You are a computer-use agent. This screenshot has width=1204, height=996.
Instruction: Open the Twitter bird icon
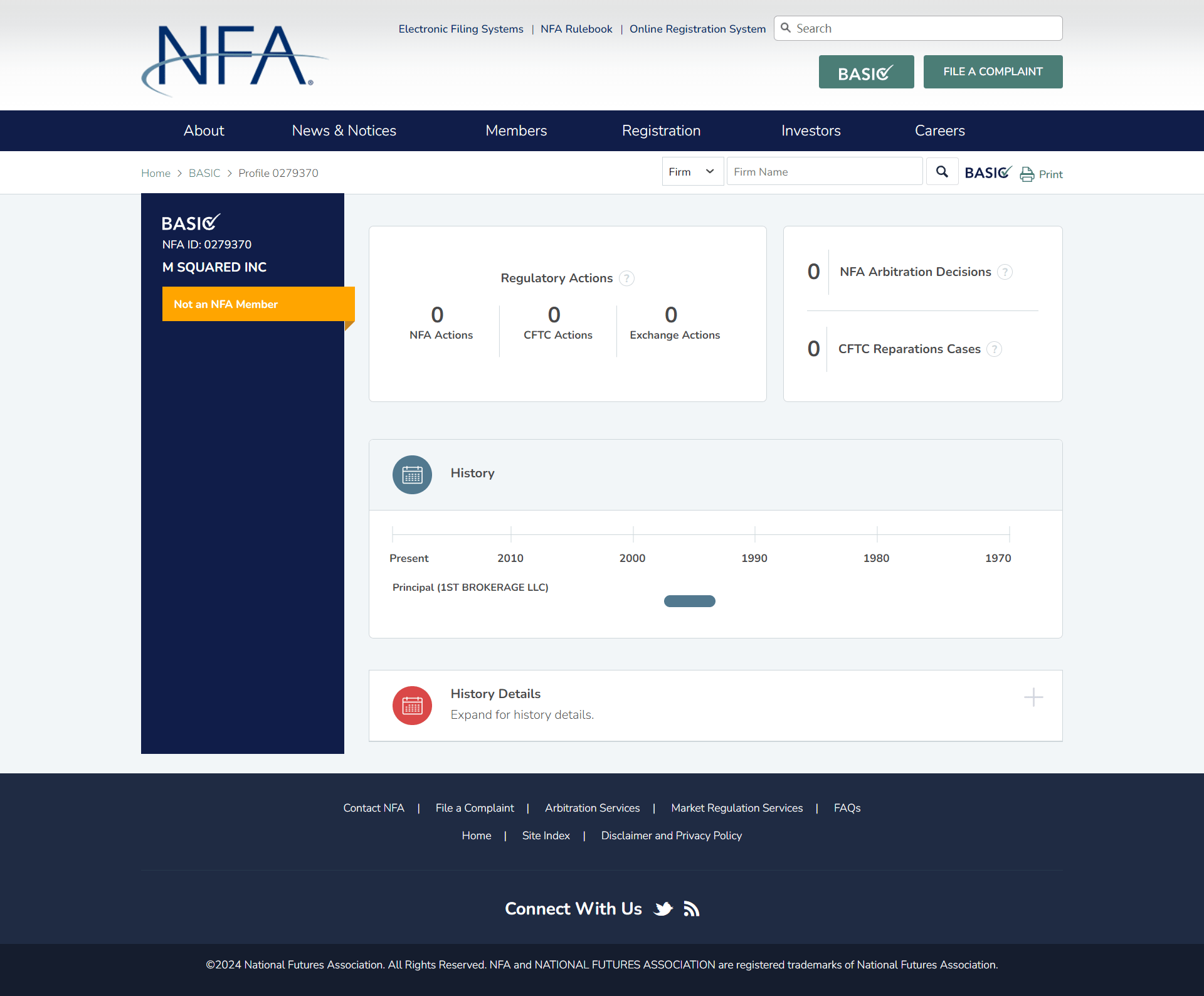tap(663, 909)
